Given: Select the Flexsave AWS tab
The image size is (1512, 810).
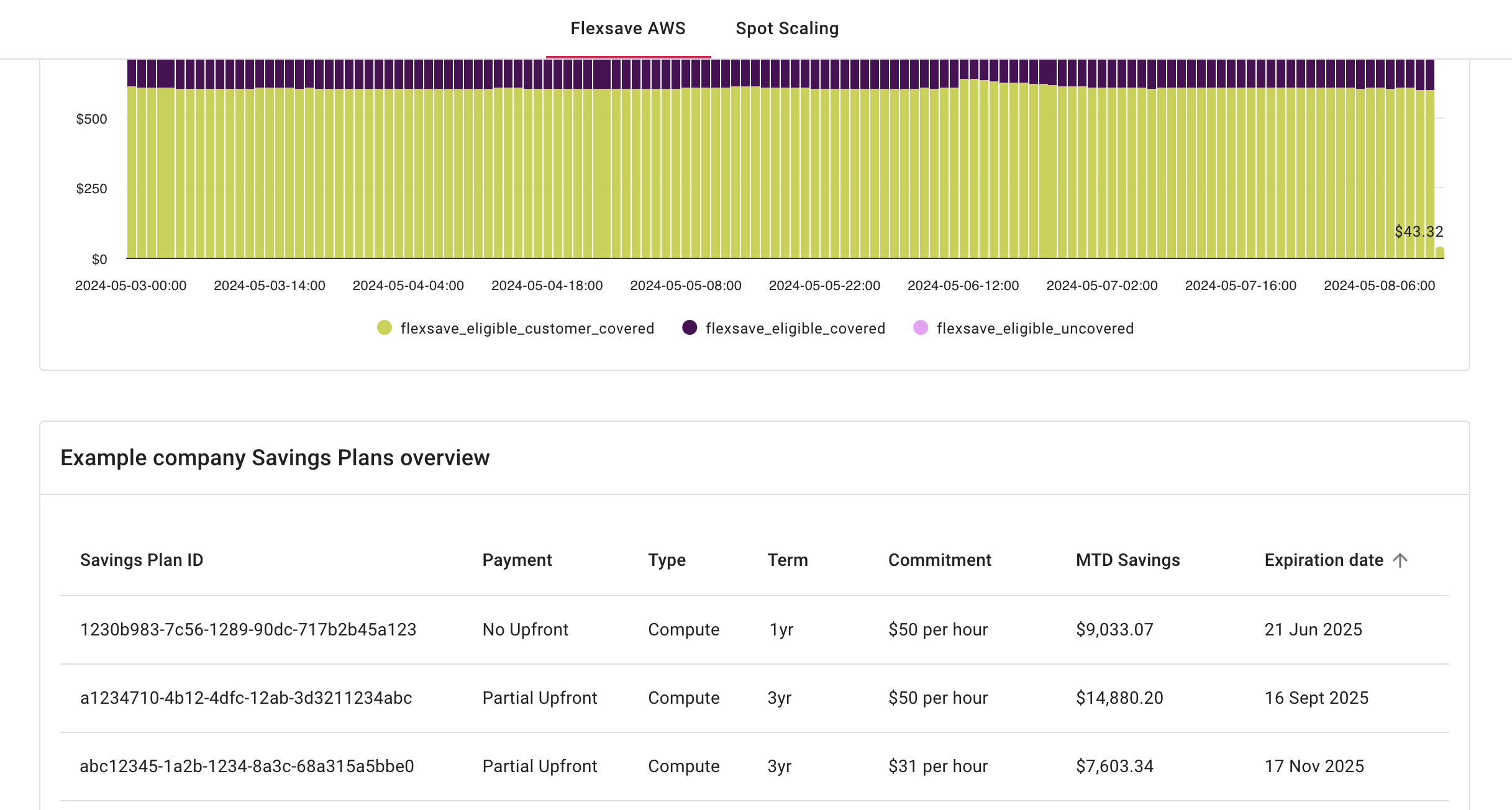Looking at the screenshot, I should coord(628,29).
